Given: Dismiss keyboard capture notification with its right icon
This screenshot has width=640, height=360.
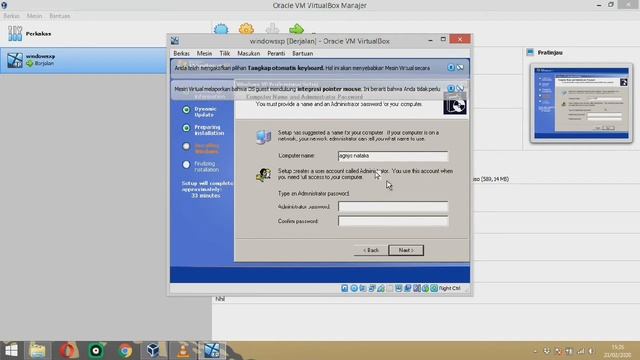Looking at the screenshot, I should (x=460, y=67).
